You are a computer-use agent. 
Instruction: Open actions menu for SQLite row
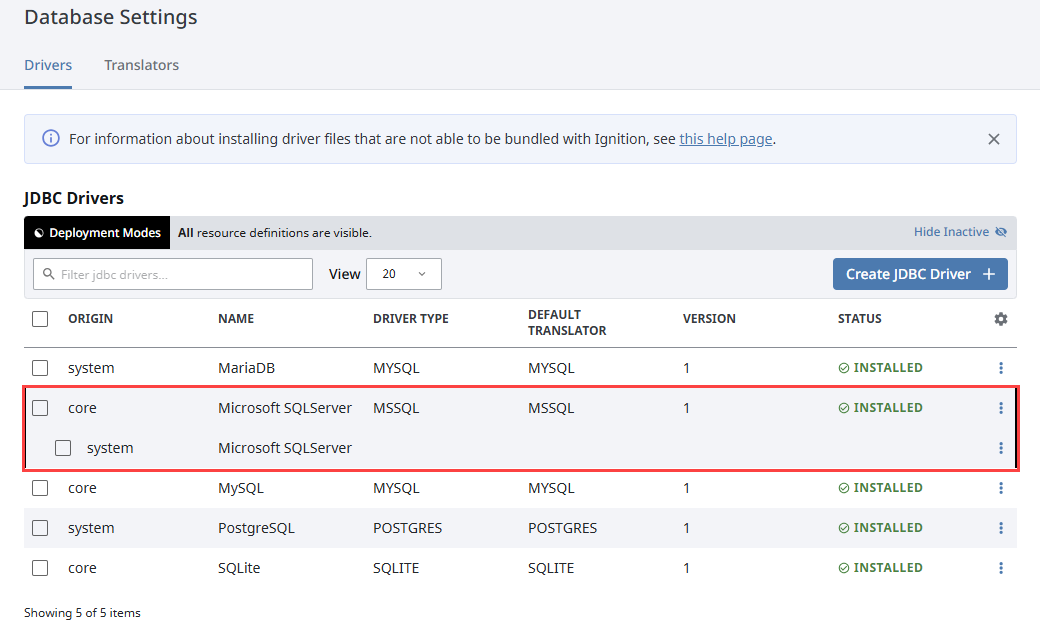point(1001,568)
